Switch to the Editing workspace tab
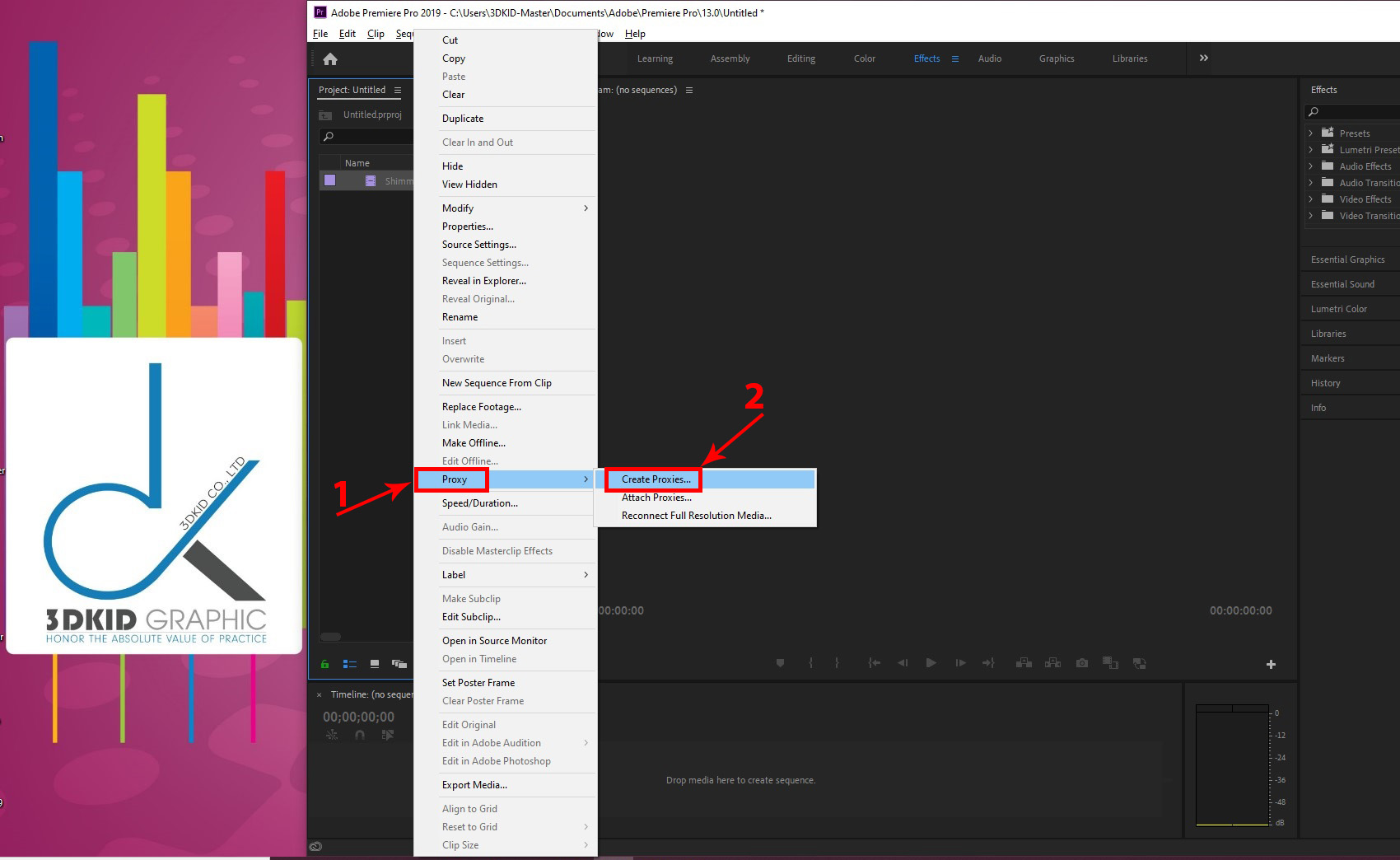 (x=801, y=58)
